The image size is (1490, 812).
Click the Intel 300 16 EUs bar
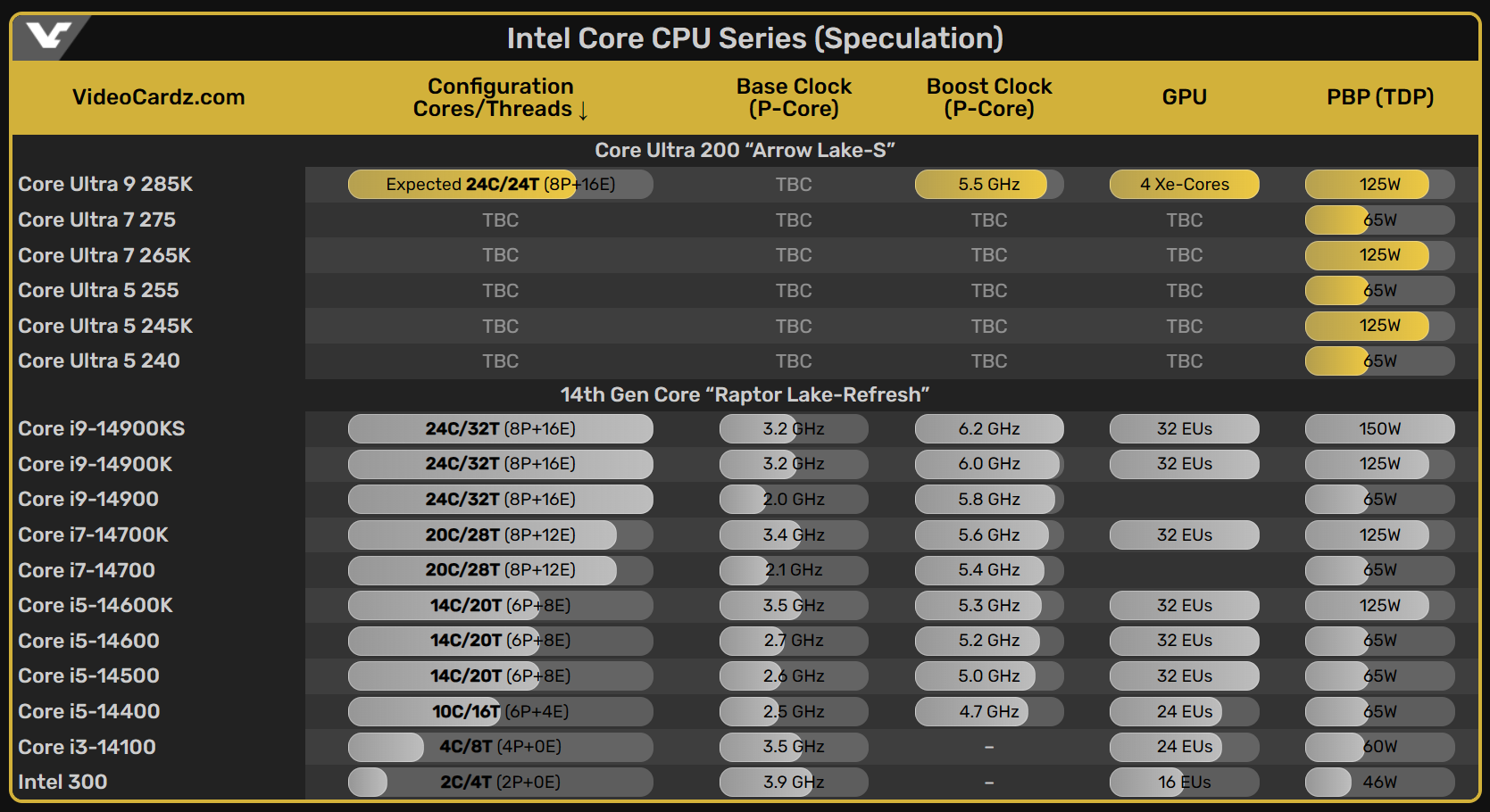click(1185, 783)
